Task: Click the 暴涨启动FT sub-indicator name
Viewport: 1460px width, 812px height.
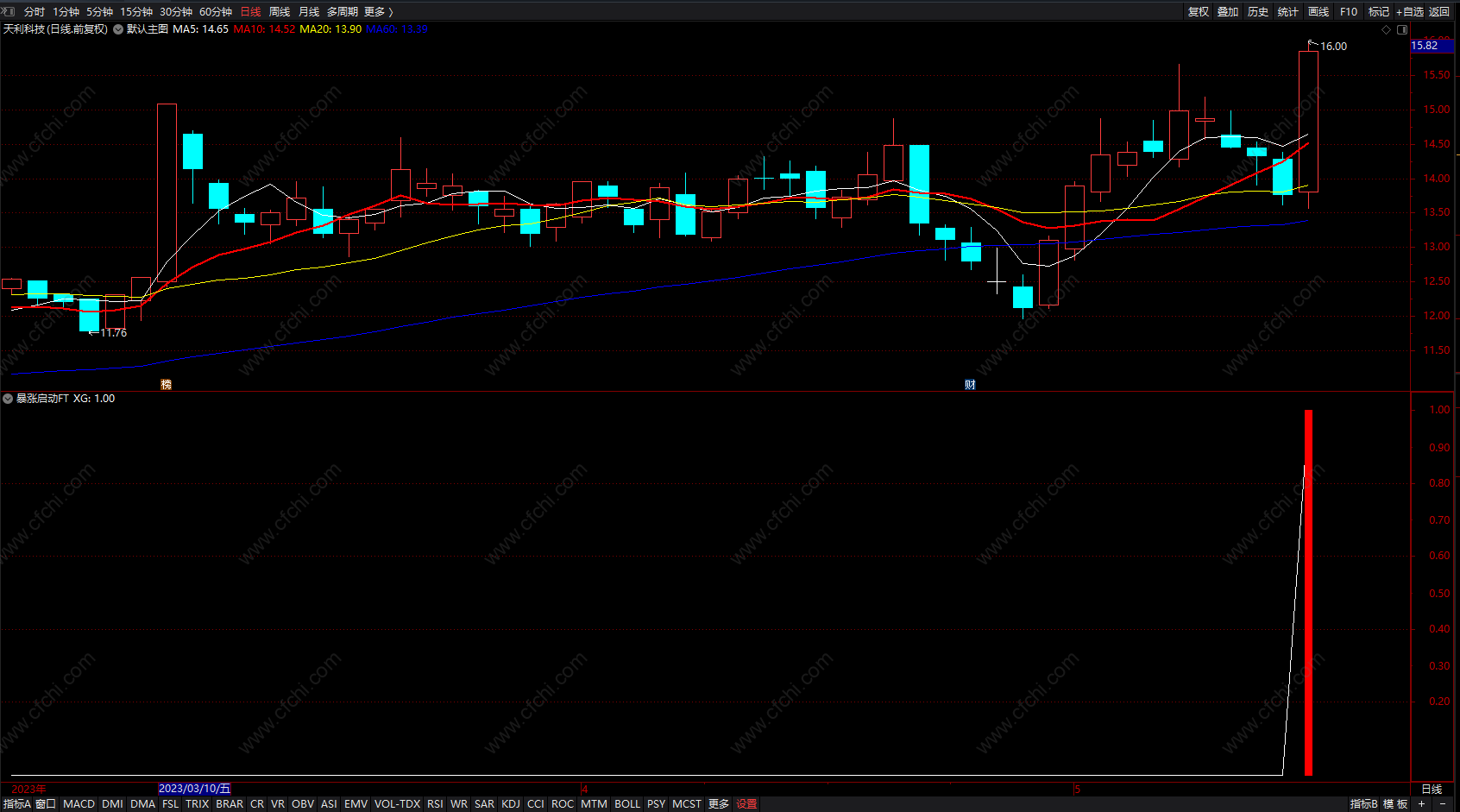Action: [42, 399]
